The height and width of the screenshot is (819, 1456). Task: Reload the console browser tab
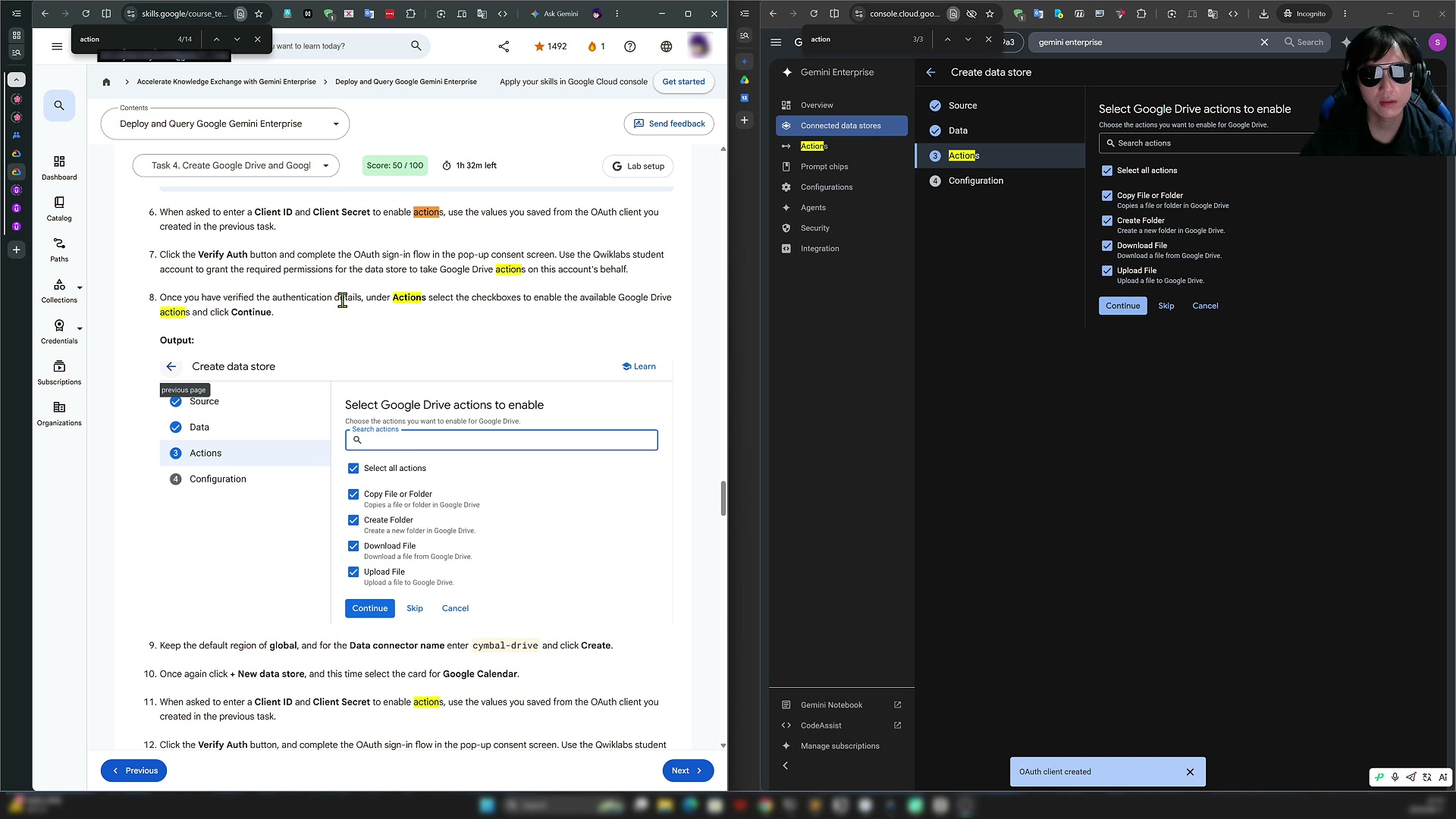coord(814,14)
